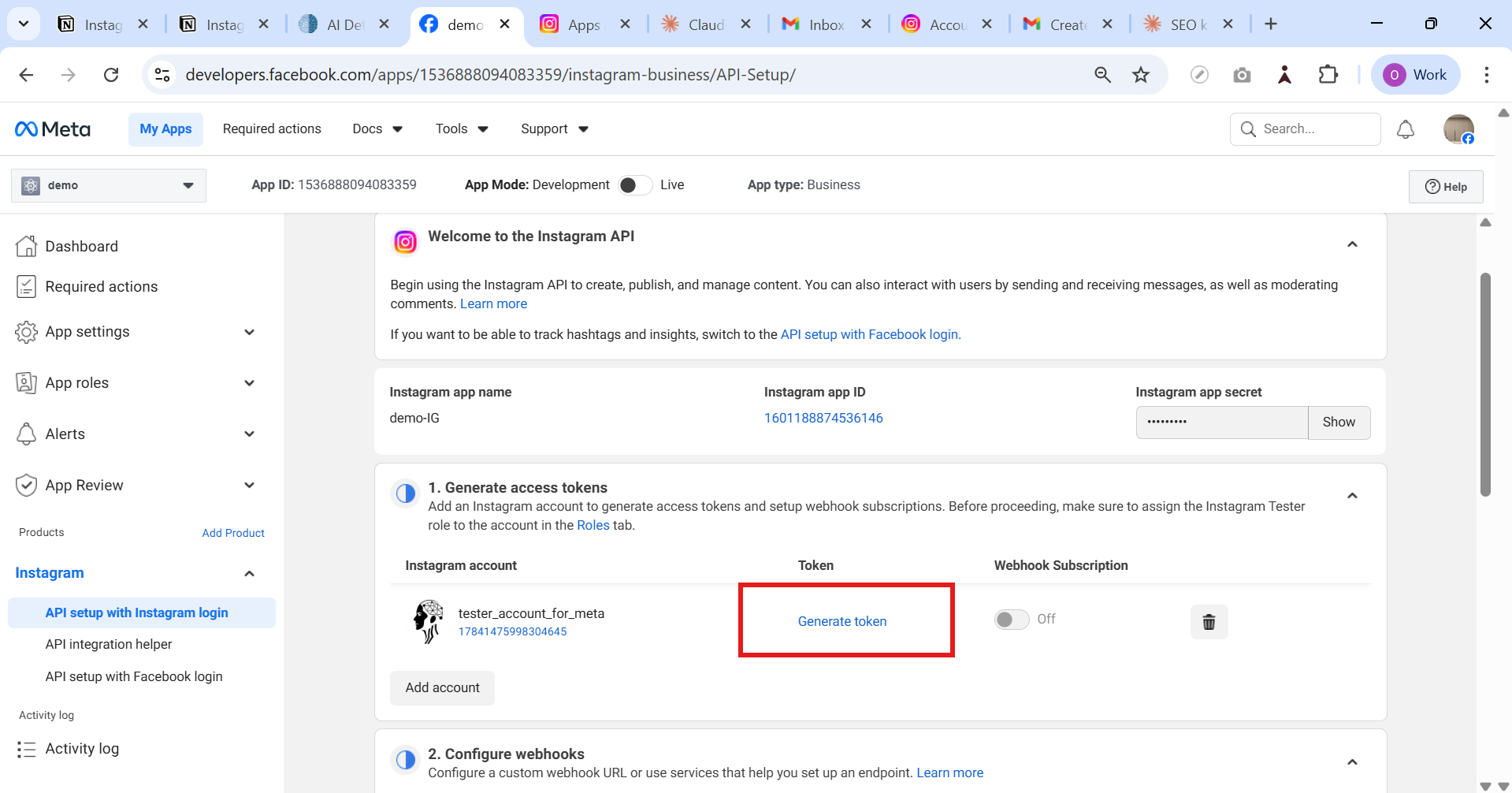Toggle App Mode to Live
1512x793 pixels.
[x=634, y=185]
